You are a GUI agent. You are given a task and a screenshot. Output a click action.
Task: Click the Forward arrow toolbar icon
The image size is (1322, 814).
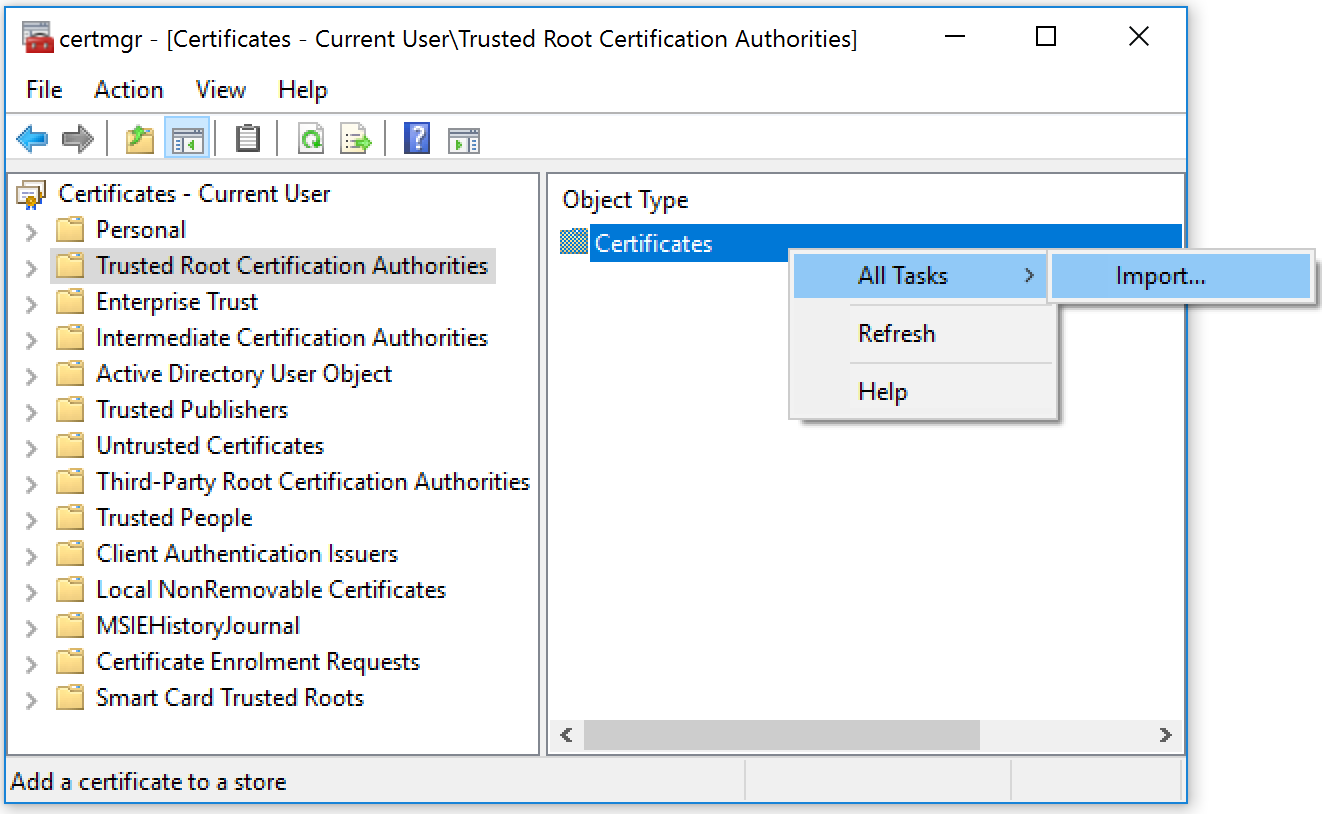coord(77,138)
